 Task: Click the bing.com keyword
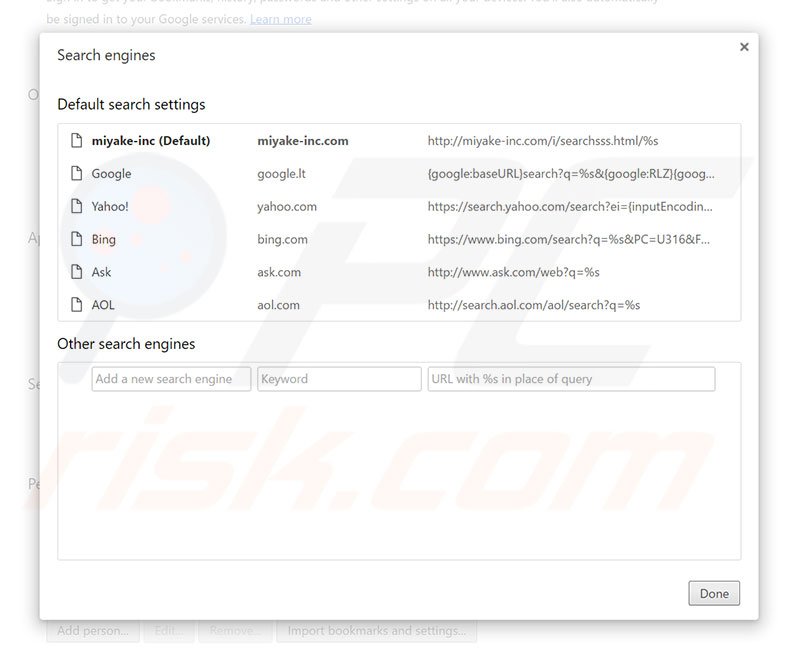[x=282, y=239]
